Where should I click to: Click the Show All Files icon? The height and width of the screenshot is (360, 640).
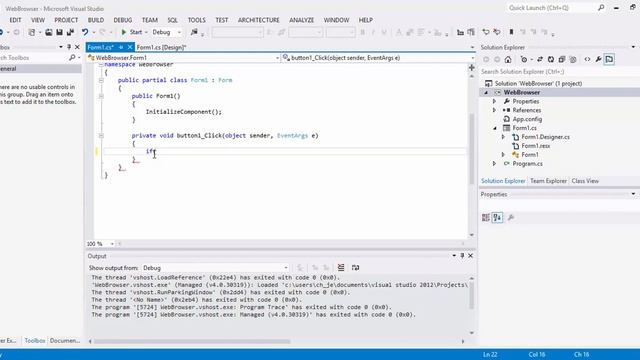(x=573, y=59)
